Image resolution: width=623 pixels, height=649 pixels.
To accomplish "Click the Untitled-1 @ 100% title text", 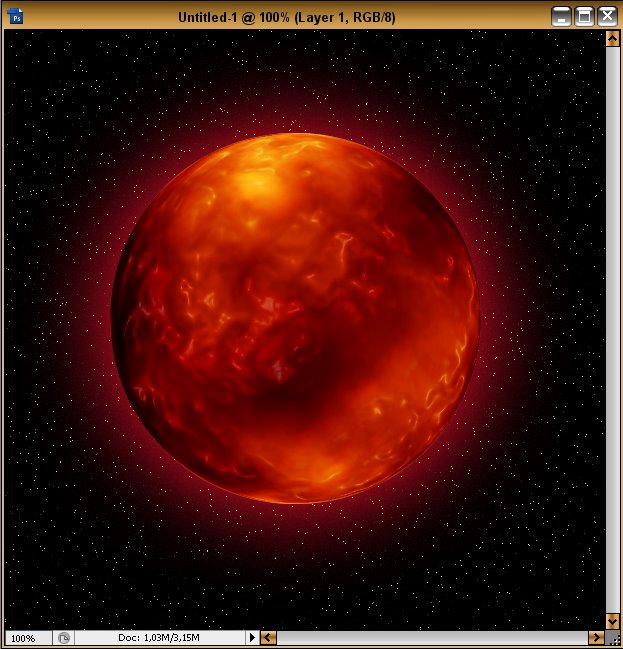I will pyautogui.click(x=286, y=17).
